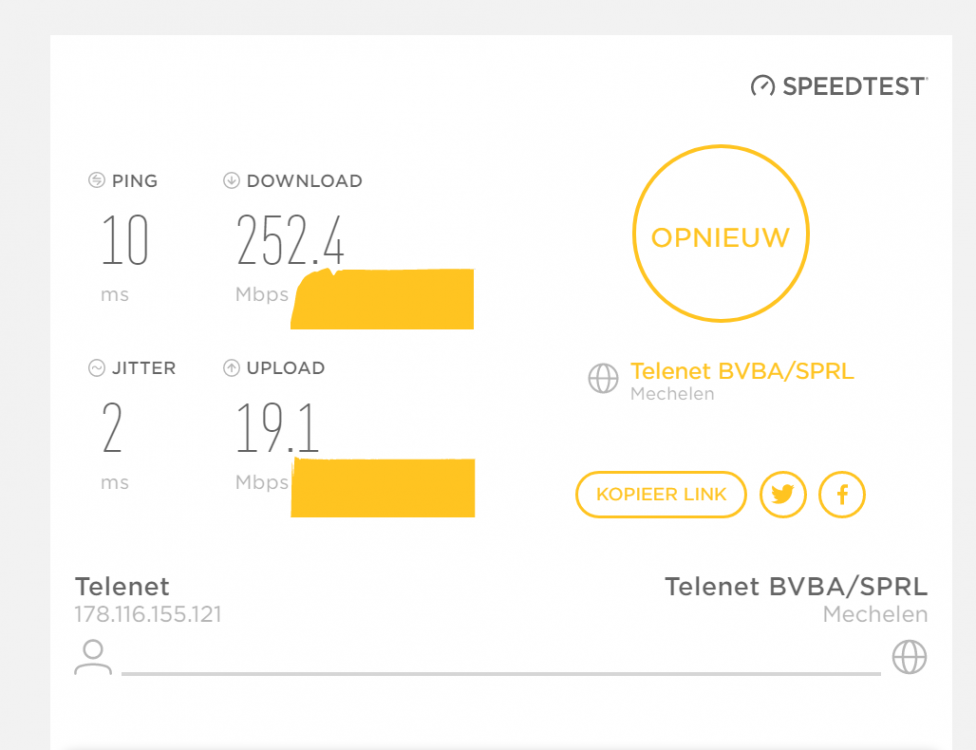The height and width of the screenshot is (750, 976).
Task: Click the SPEEDTEST logo text
Action: (x=854, y=87)
